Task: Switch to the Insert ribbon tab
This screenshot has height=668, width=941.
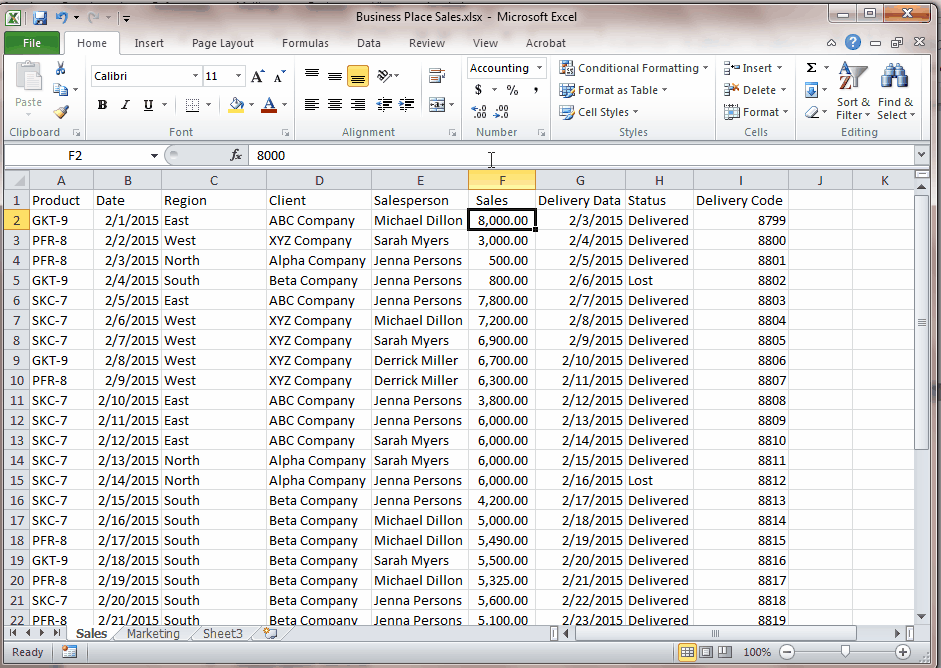Action: pos(149,43)
